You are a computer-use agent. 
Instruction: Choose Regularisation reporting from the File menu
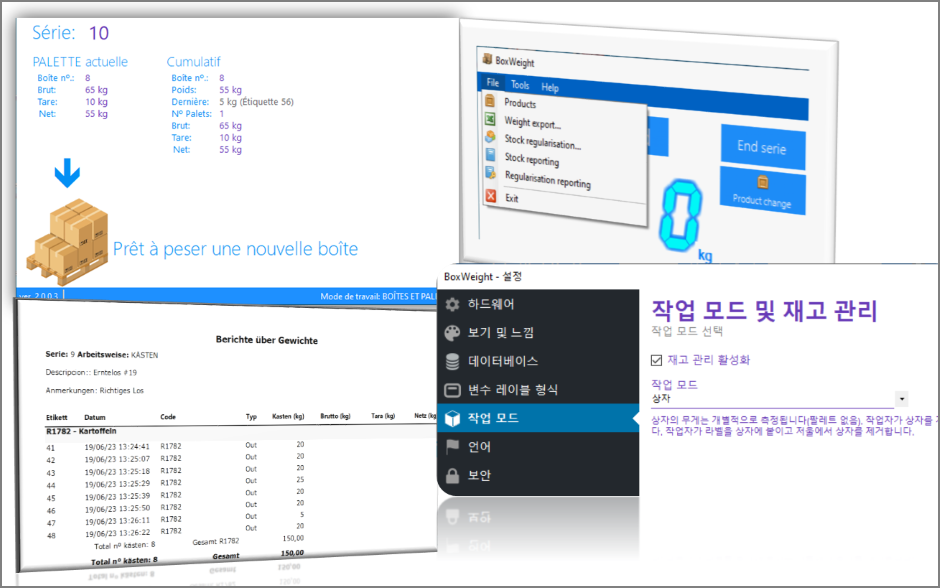coord(548,180)
